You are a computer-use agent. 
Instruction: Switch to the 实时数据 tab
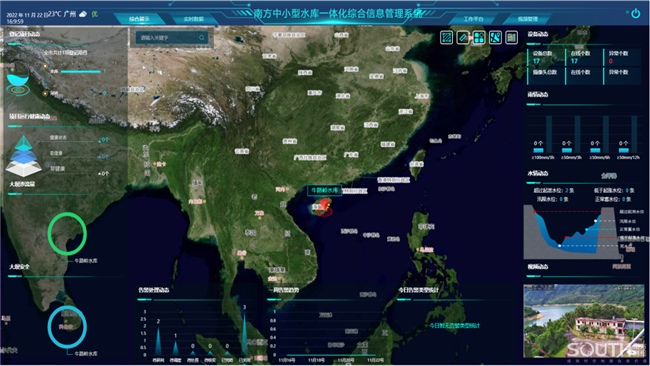point(194,19)
